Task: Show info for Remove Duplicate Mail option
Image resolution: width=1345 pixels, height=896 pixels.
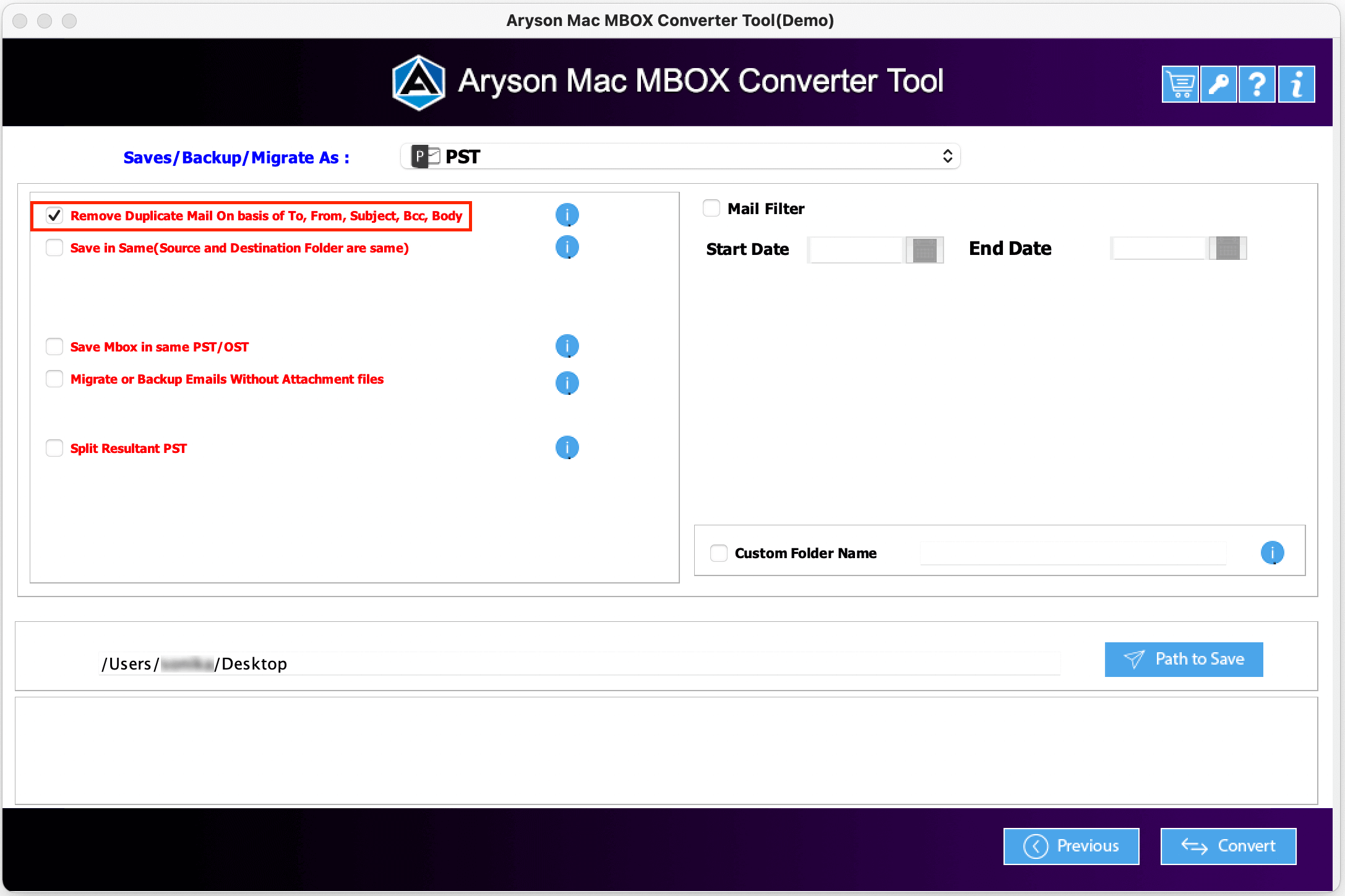Action: pyautogui.click(x=567, y=215)
